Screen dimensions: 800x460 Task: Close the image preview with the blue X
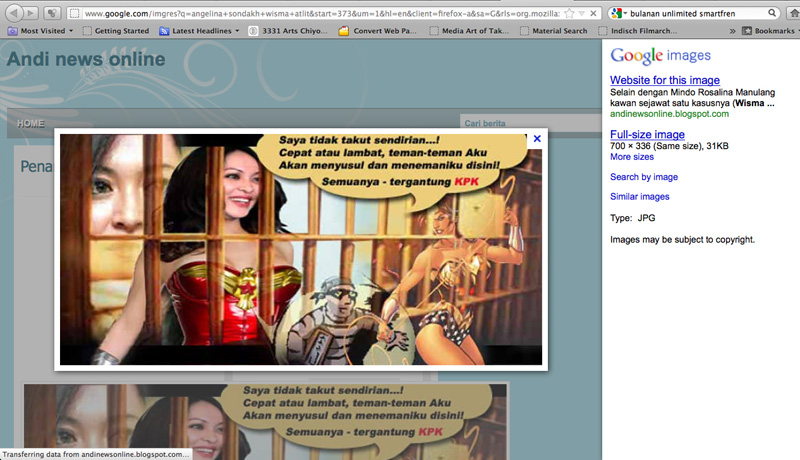coord(537,139)
